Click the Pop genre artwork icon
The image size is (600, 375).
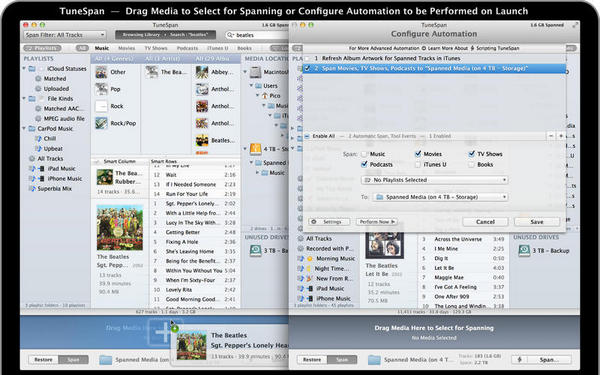click(x=101, y=89)
